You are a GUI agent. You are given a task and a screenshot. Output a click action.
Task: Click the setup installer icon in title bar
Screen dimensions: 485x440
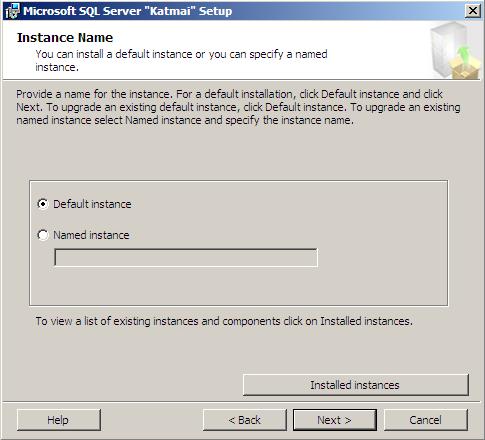tap(12, 11)
